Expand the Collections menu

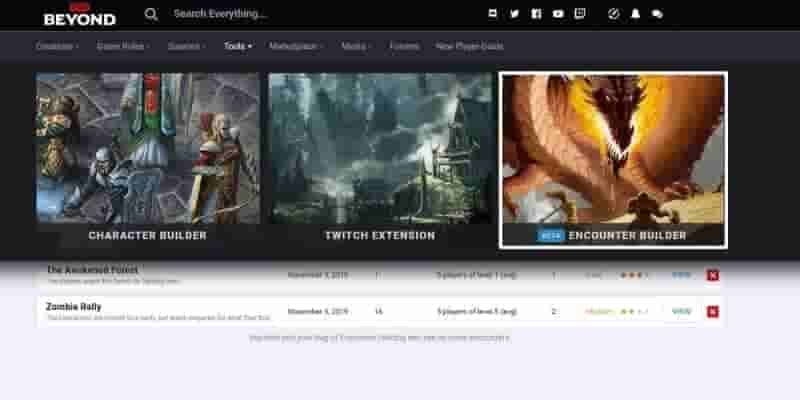point(57,46)
